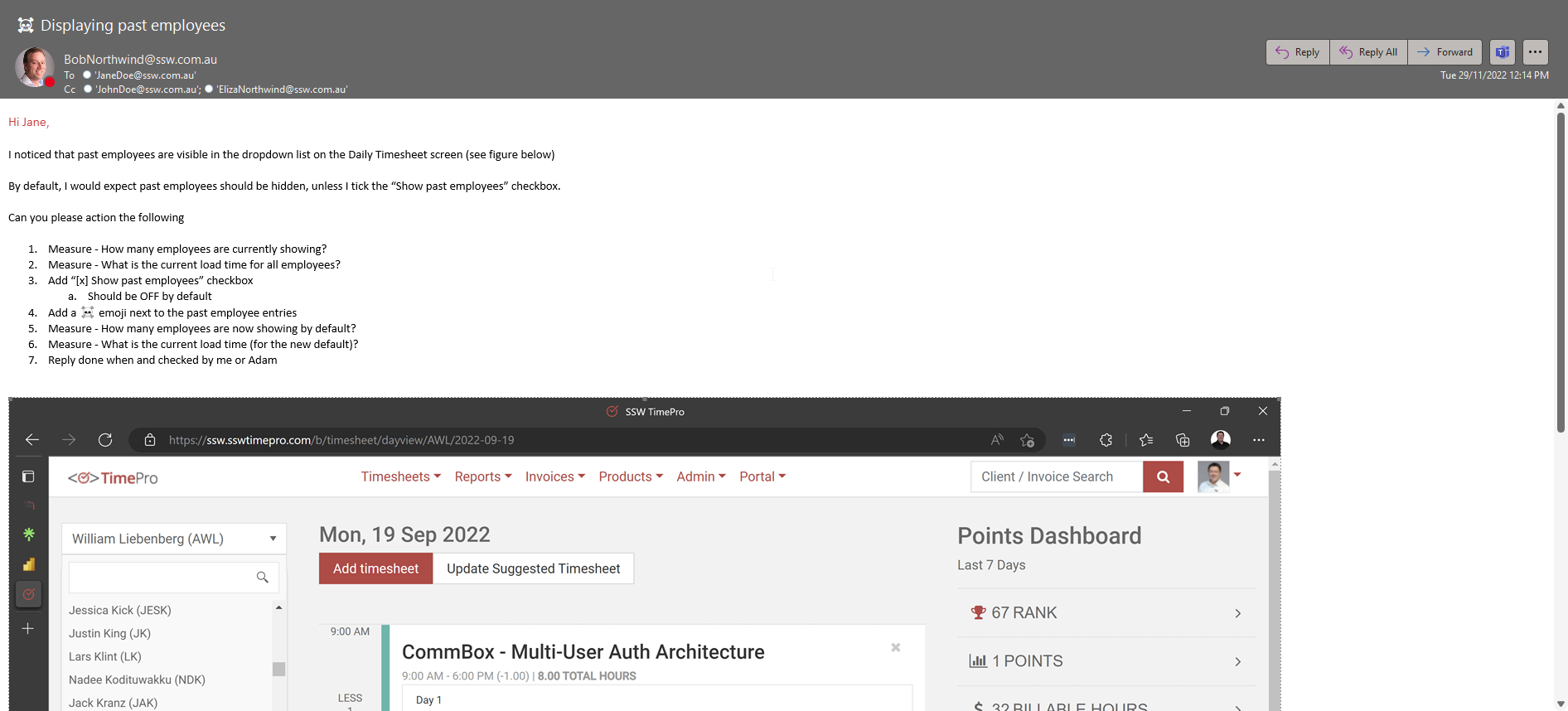Click the Teams chat icon in email header
The width and height of the screenshot is (1568, 711).
coord(1502,52)
